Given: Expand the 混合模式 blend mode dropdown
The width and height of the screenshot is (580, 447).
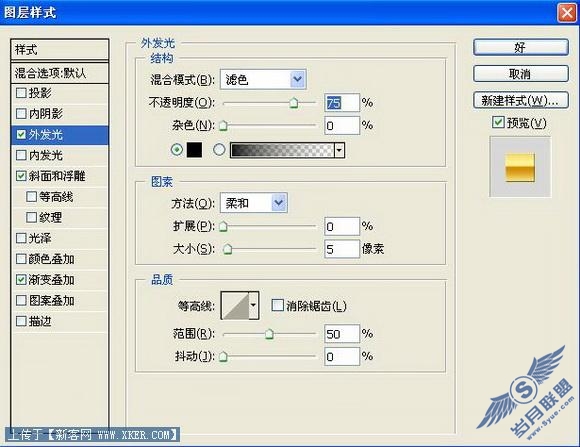Looking at the screenshot, I should (x=263, y=79).
